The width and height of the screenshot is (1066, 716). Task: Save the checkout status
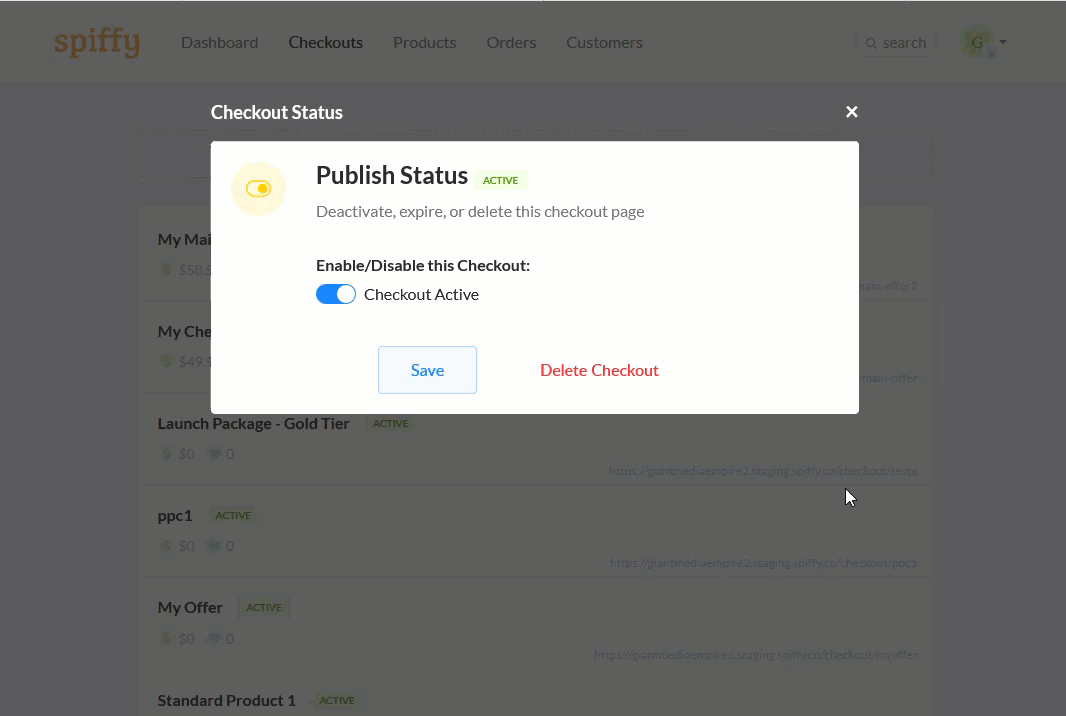click(427, 370)
